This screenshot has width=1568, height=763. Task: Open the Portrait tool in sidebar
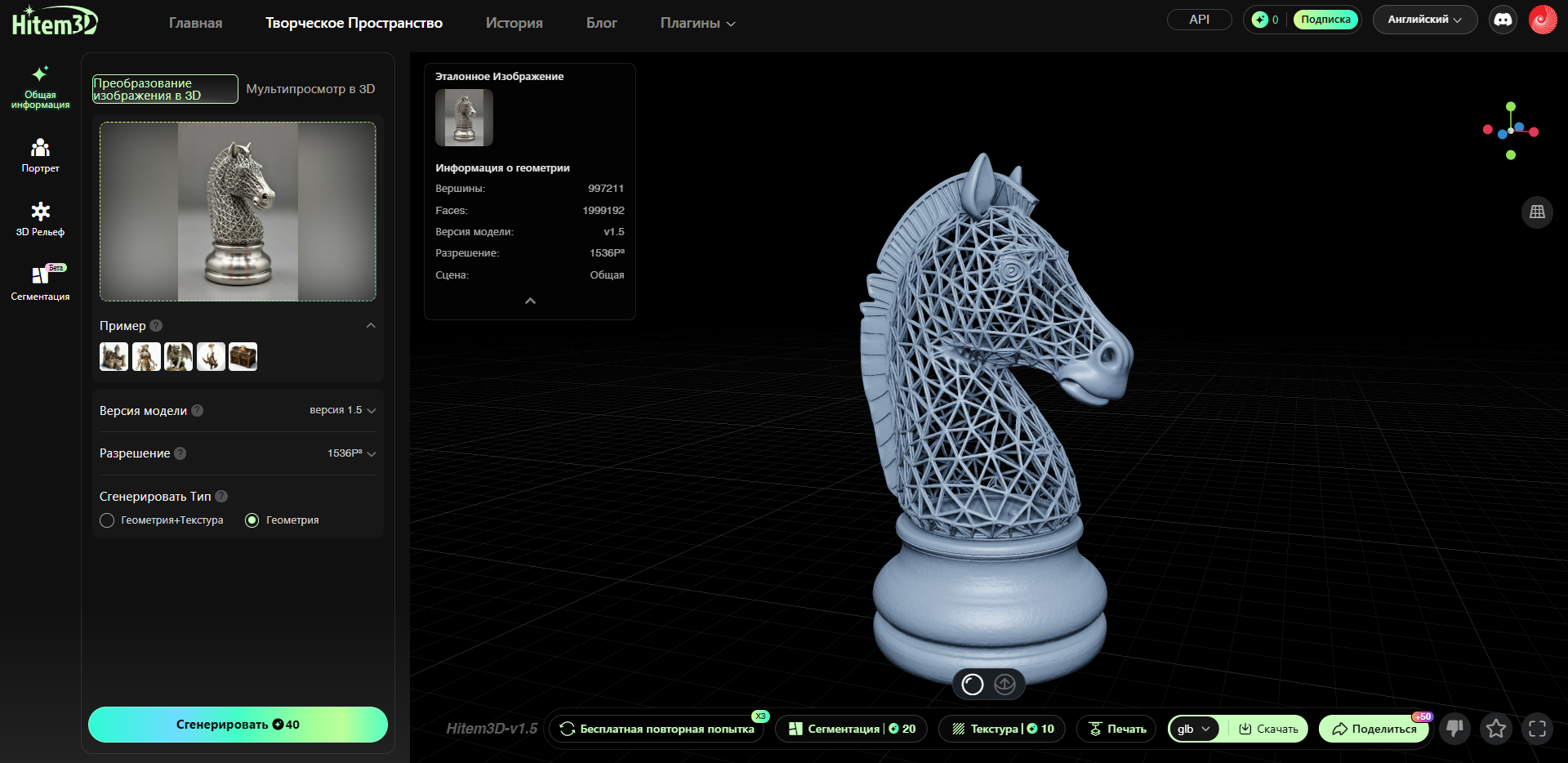[40, 155]
